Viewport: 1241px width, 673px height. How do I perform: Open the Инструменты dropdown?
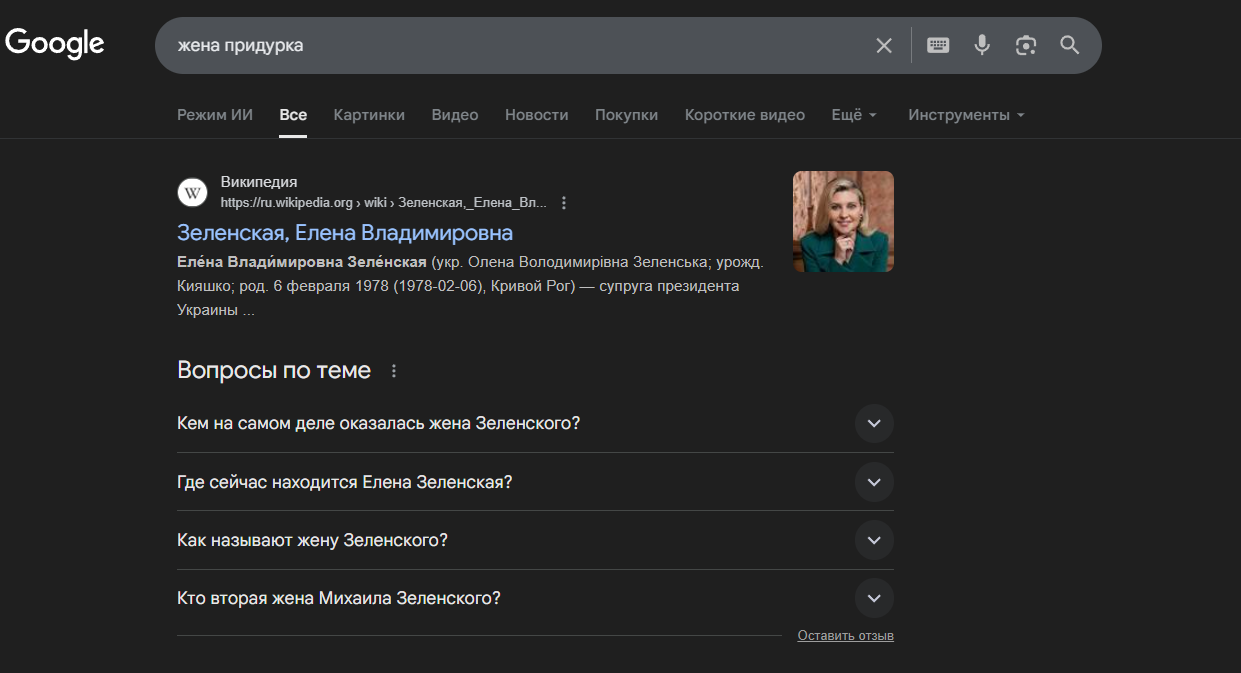click(x=966, y=115)
